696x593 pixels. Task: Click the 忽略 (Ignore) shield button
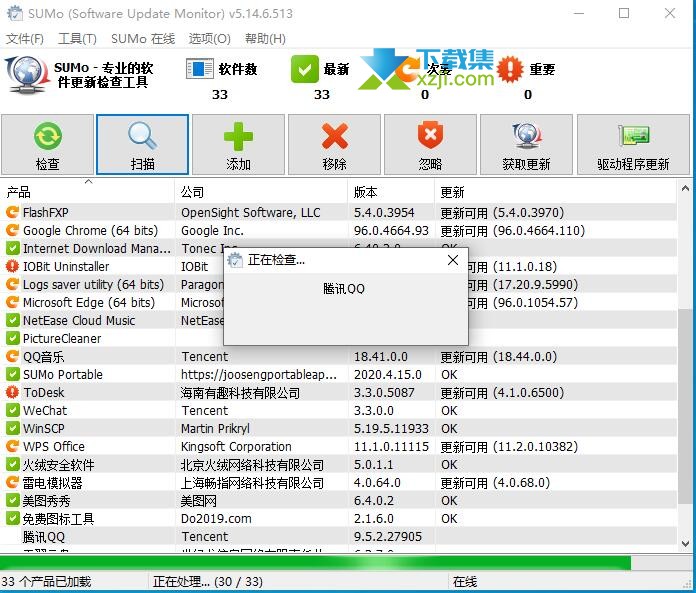430,145
